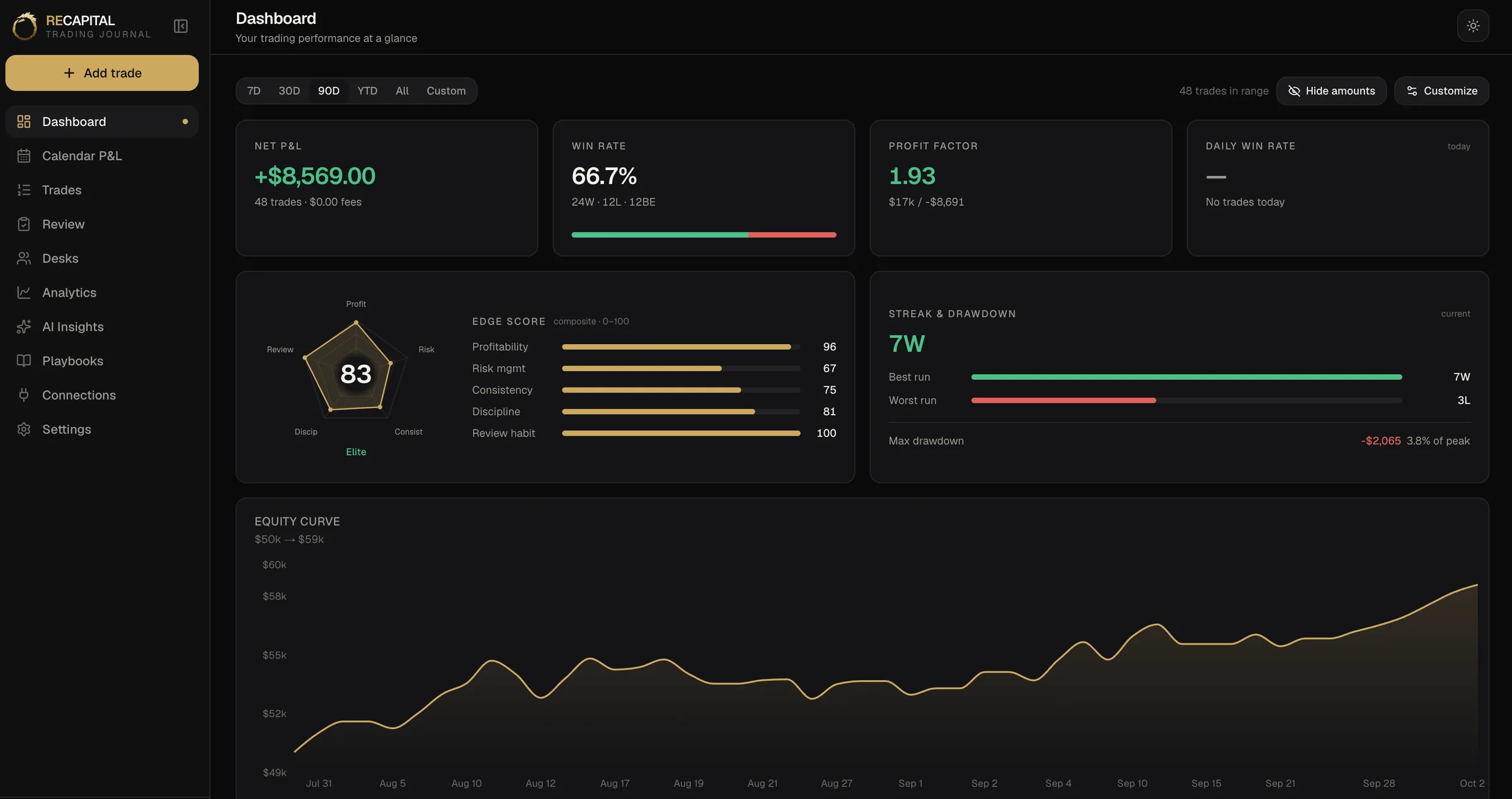Click the Playbooks book icon
The width and height of the screenshot is (1512, 799).
(x=24, y=360)
